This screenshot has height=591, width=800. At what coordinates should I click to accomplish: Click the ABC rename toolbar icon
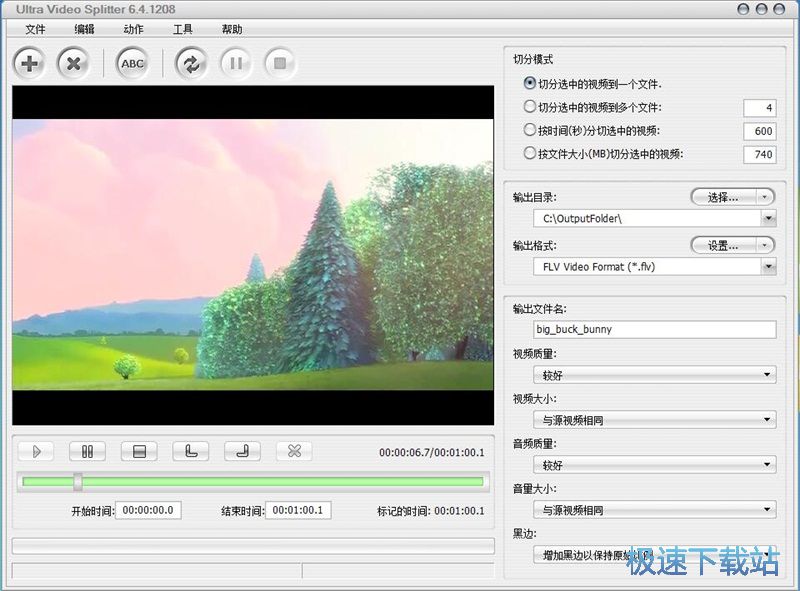click(x=133, y=63)
